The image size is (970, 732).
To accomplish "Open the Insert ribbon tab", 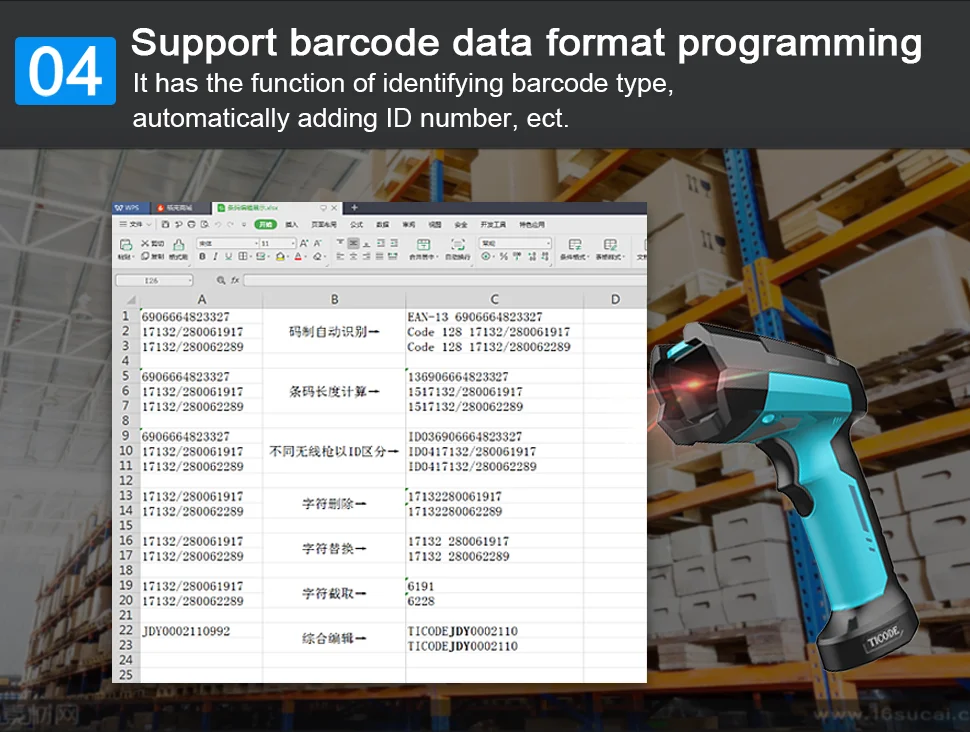I will pyautogui.click(x=291, y=225).
